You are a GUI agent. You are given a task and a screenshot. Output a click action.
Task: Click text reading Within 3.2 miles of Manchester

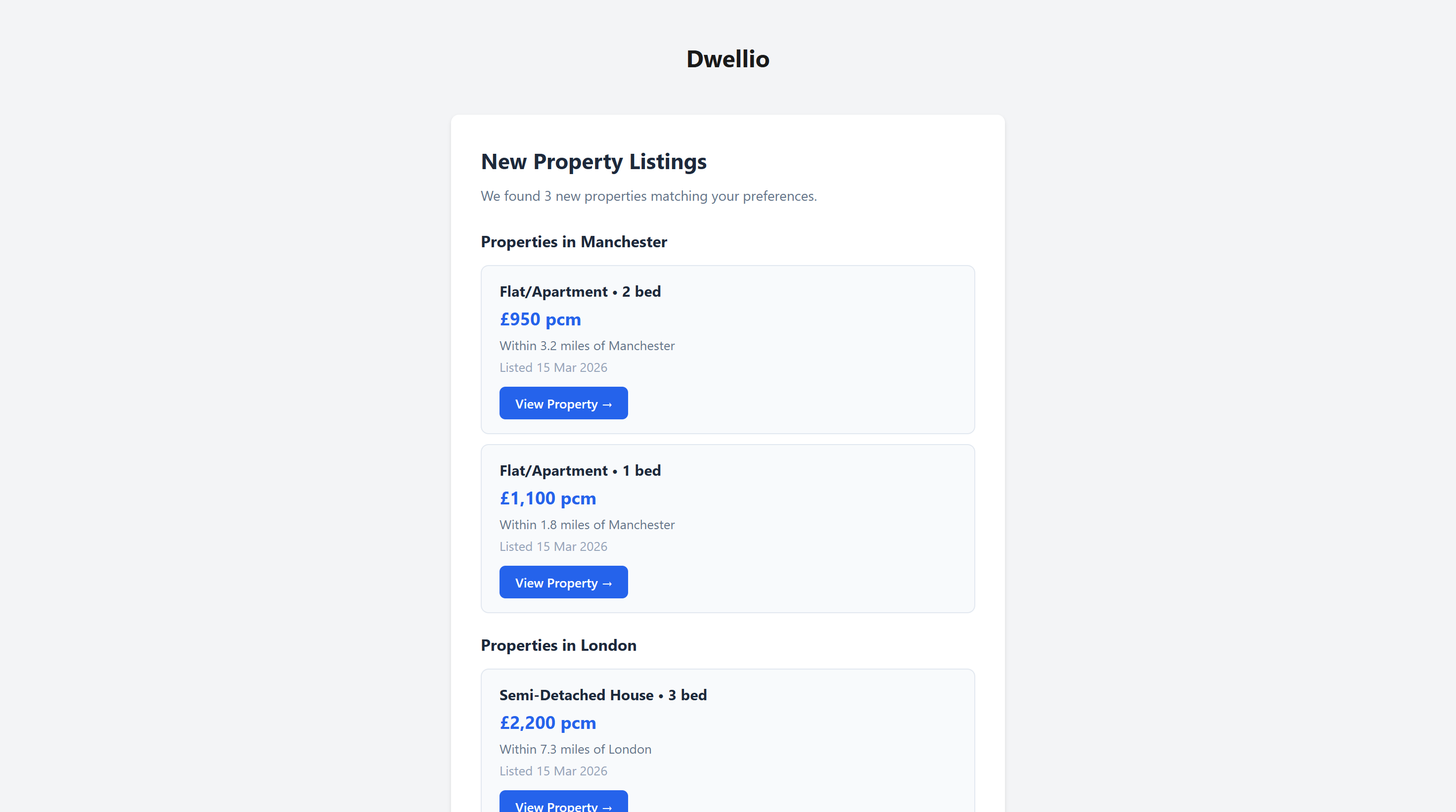[587, 345]
